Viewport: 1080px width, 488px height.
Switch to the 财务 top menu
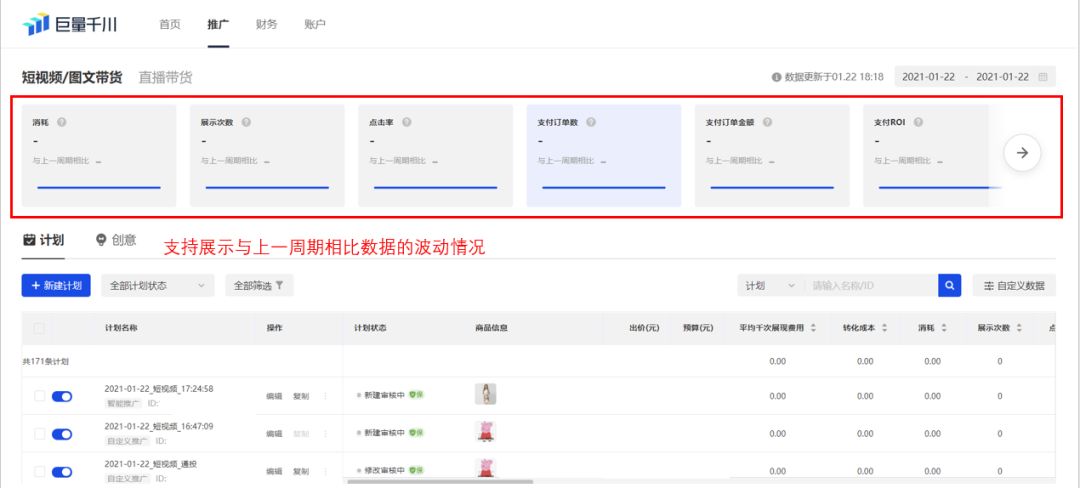[266, 24]
